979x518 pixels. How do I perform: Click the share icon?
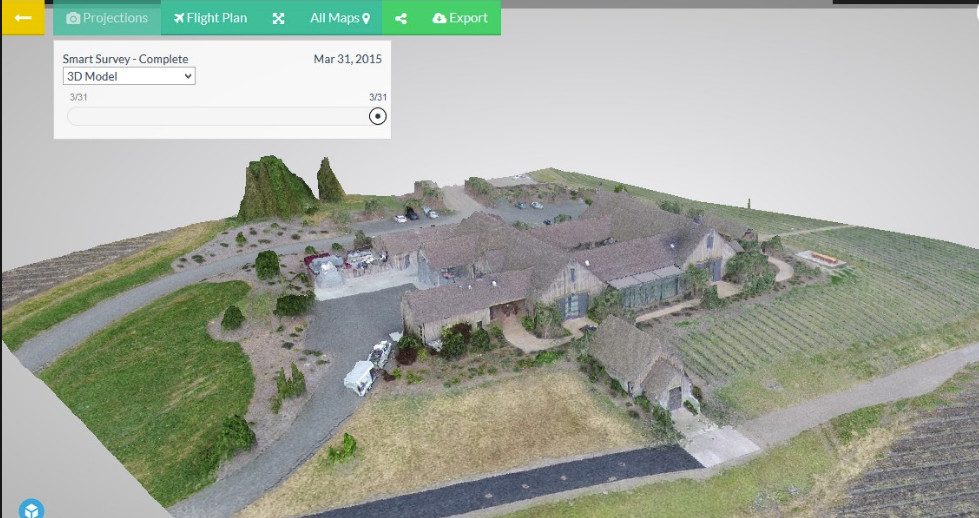pos(401,18)
